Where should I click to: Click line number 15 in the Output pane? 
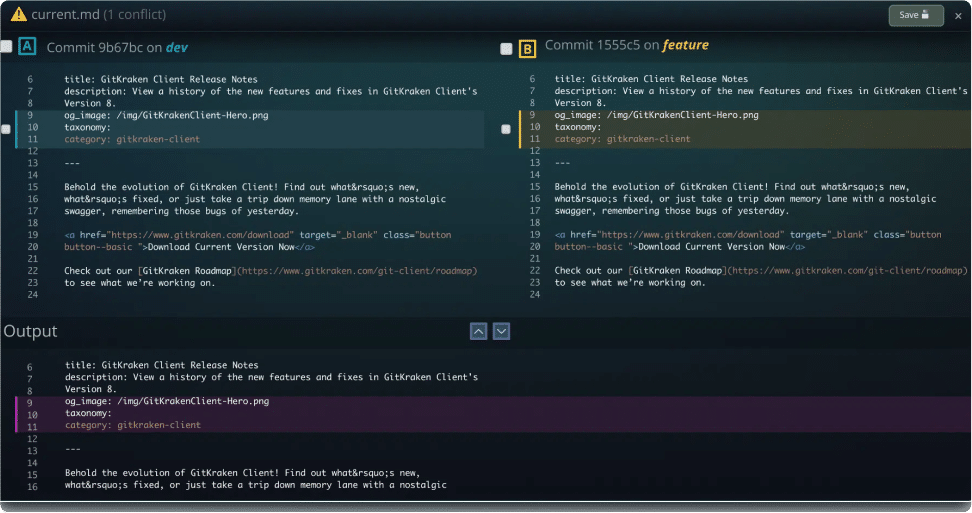click(32, 475)
